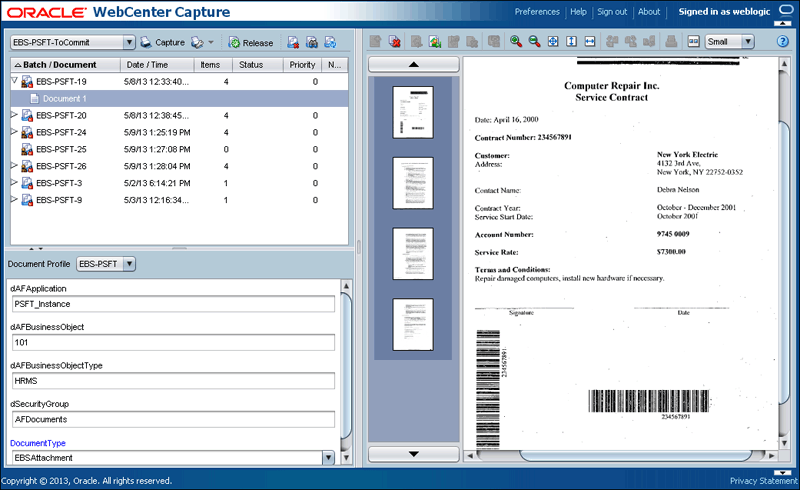This screenshot has width=800, height=490.
Task: Open the arrow next to capture settings
Action: [211, 42]
